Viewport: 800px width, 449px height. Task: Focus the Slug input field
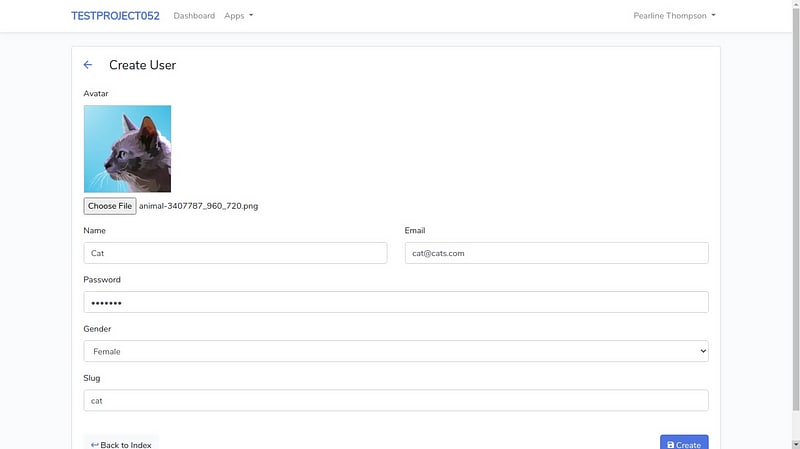(x=396, y=401)
